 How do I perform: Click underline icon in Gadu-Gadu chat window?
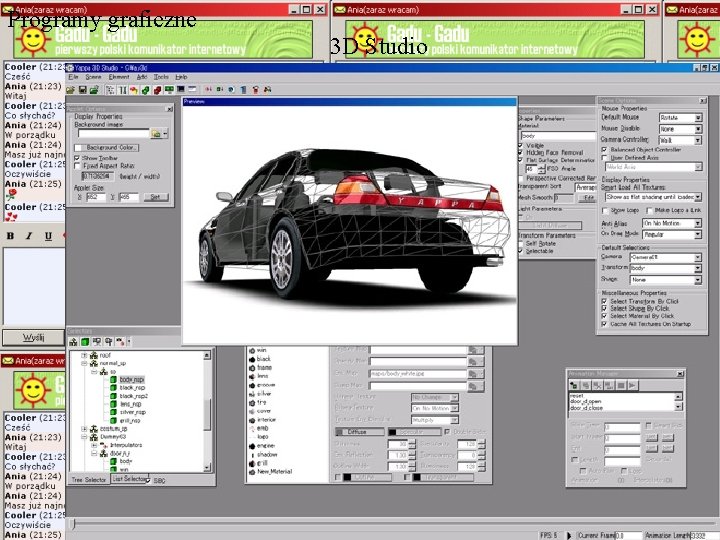coord(48,236)
